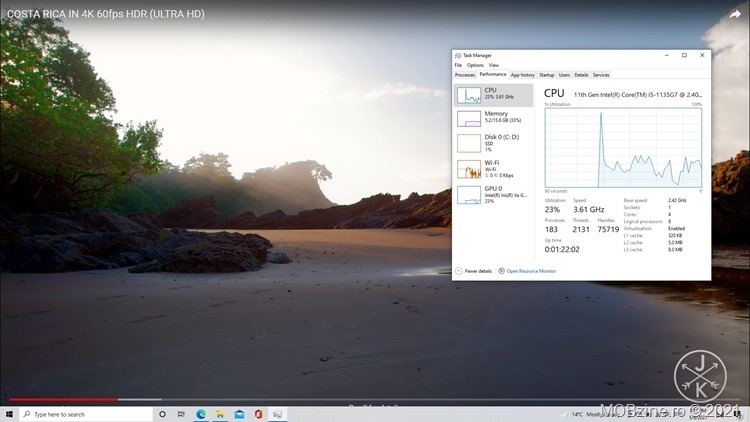Select Disk 0 (C: D:) in sidebar
750x422 pixels.
coord(469,144)
